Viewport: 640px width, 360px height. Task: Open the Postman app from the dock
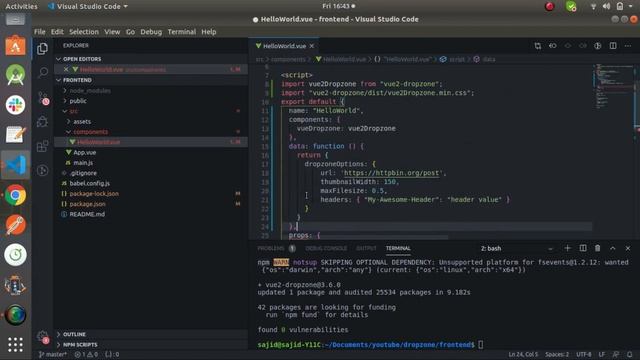(15, 225)
